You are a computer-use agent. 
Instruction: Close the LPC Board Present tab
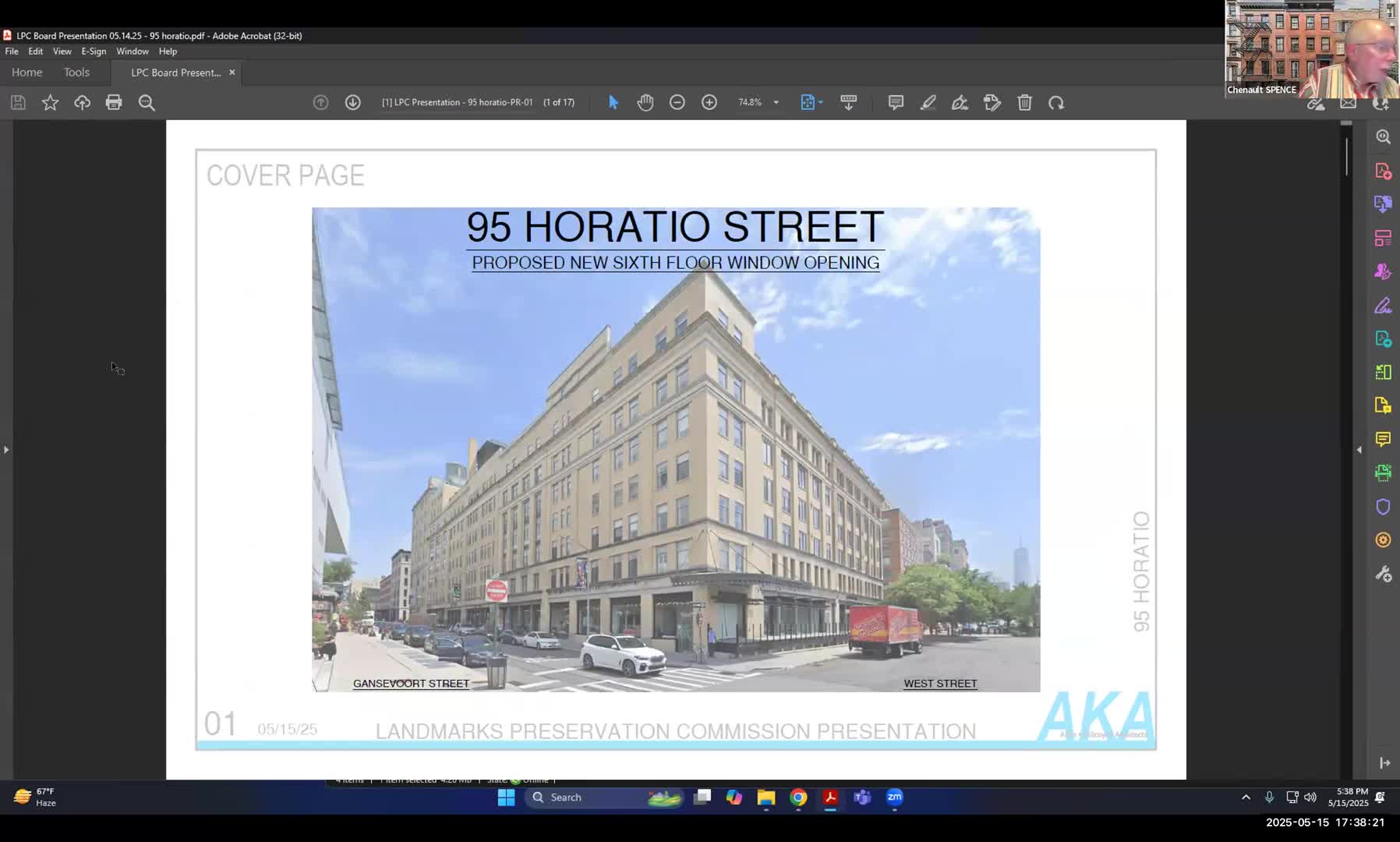pos(232,72)
